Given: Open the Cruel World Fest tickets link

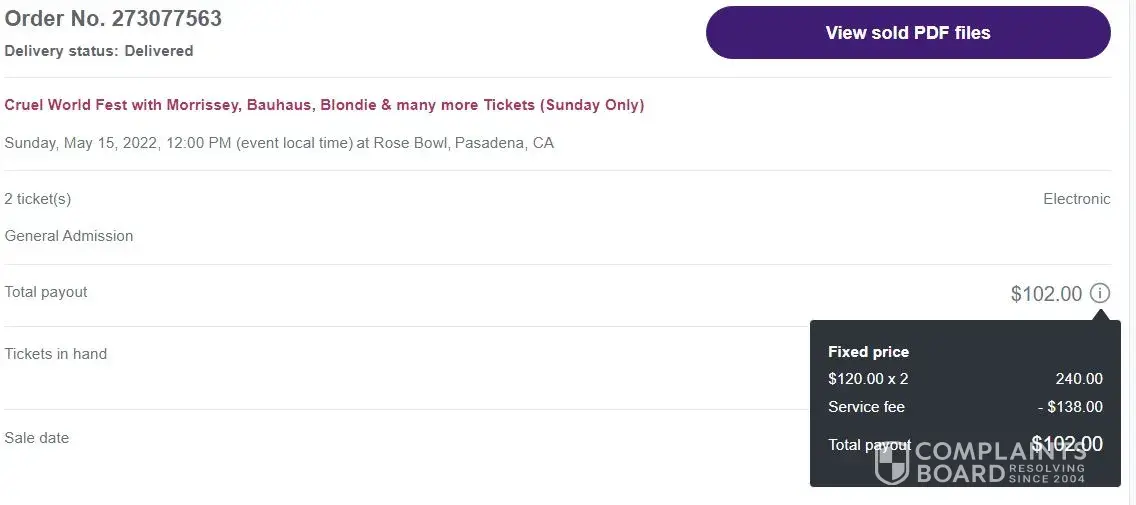Looking at the screenshot, I should 324,105.
